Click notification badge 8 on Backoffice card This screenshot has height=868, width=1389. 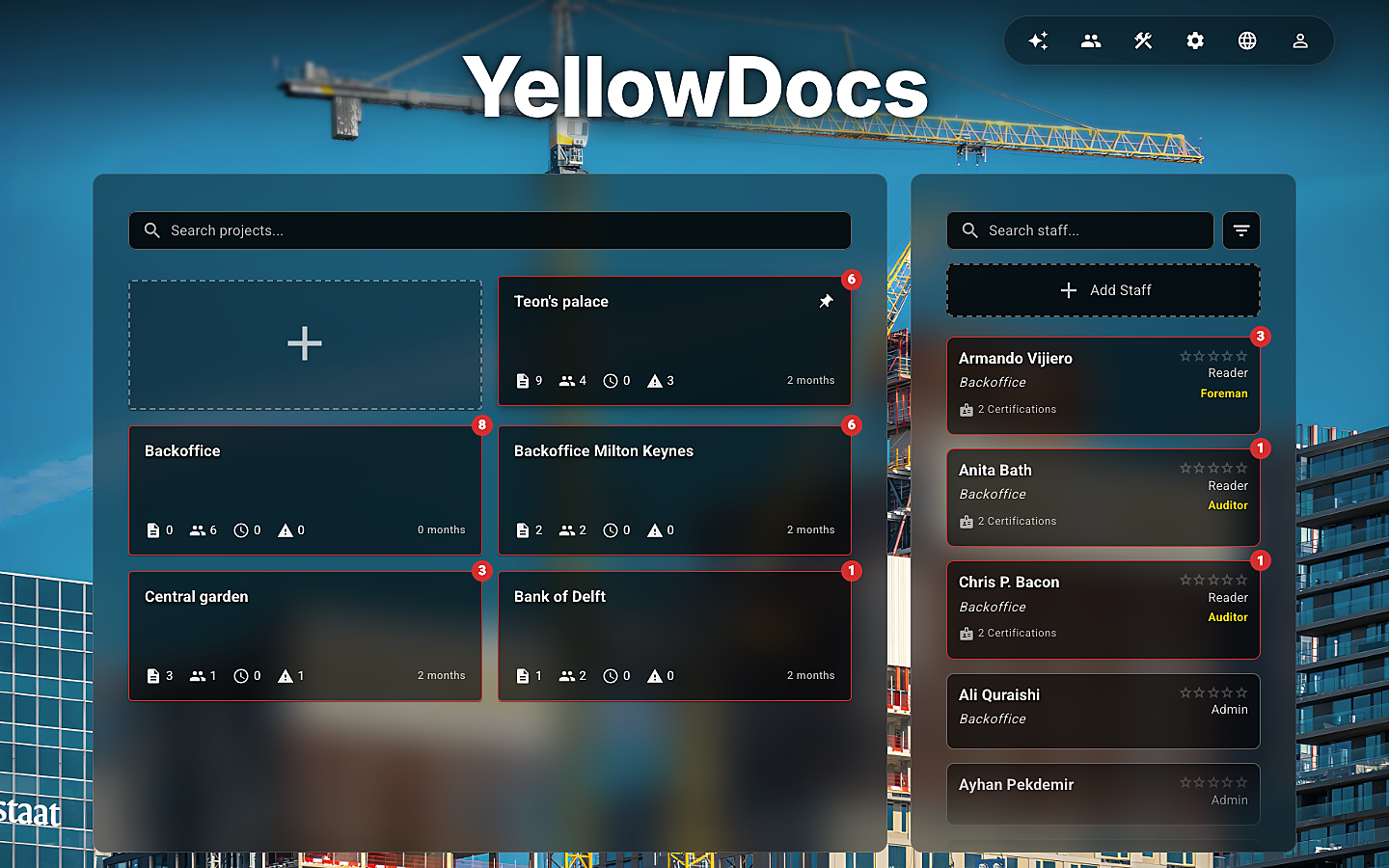(482, 425)
